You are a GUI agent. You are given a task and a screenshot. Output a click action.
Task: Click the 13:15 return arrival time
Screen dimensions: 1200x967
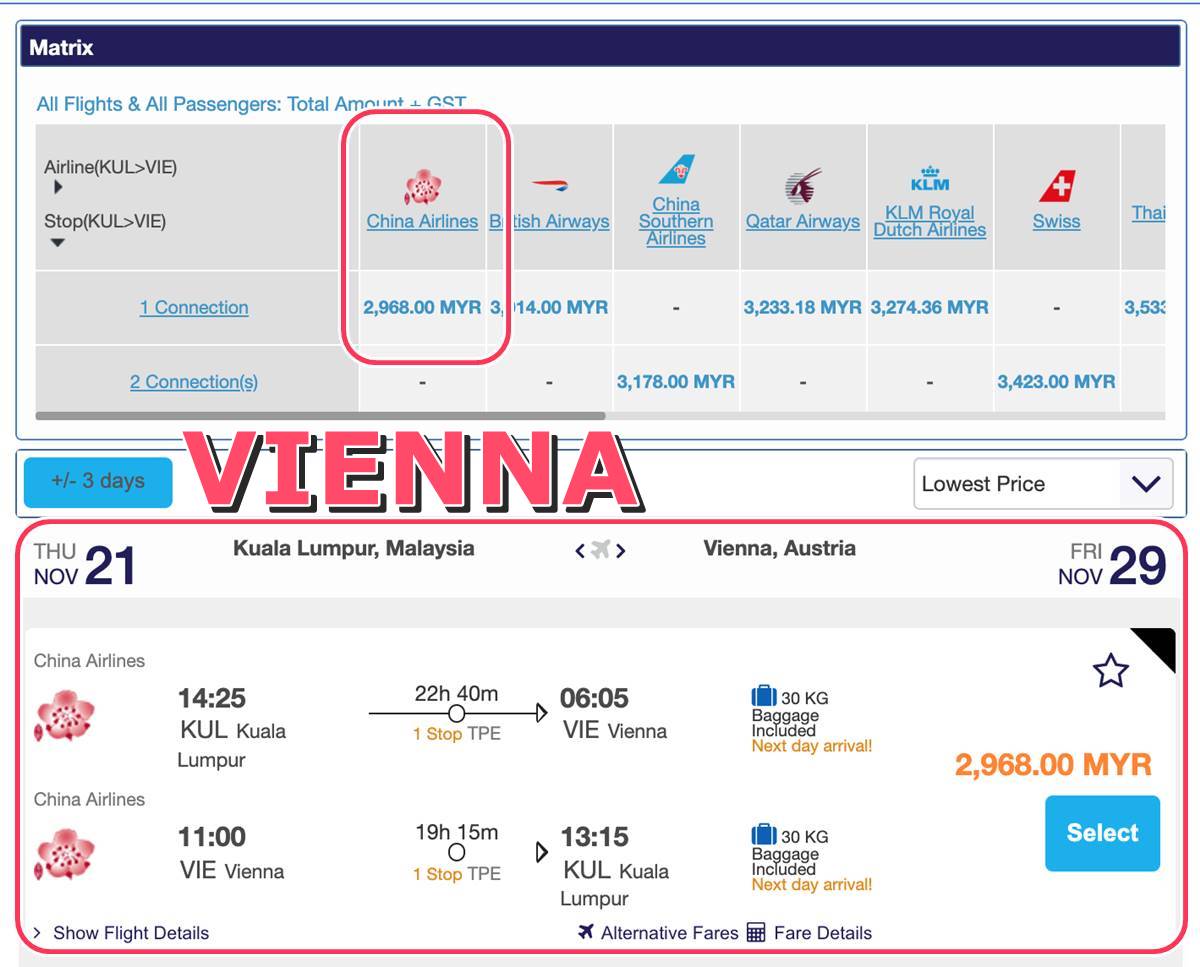click(594, 836)
